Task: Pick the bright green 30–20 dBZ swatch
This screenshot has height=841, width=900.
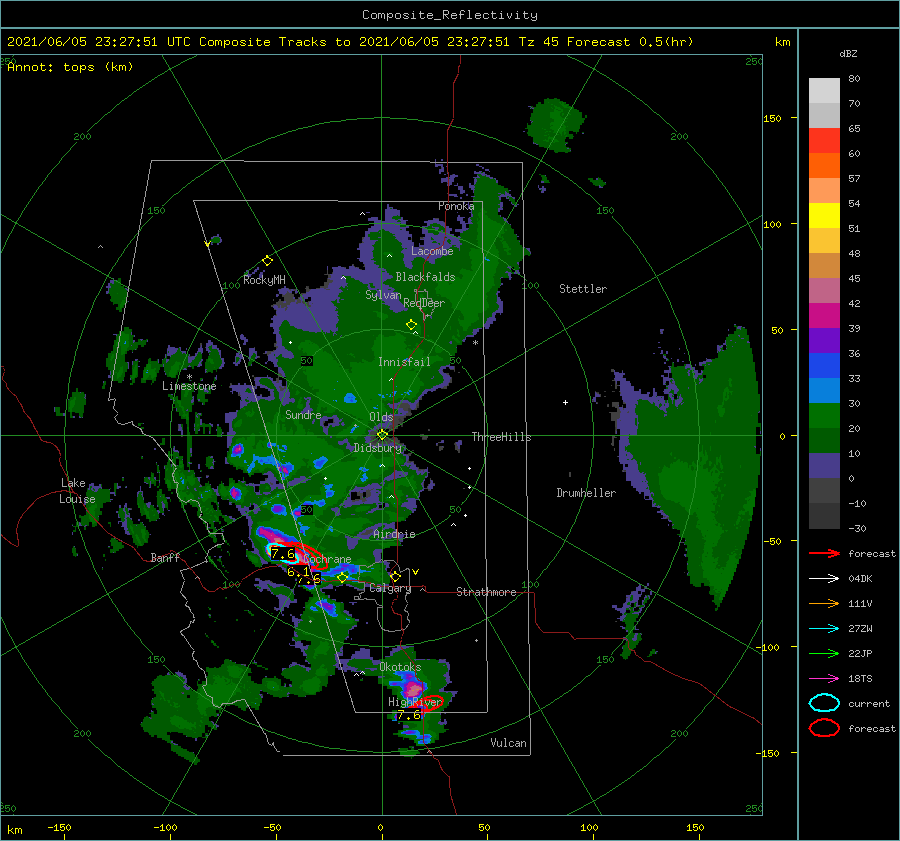Action: pyautogui.click(x=824, y=415)
